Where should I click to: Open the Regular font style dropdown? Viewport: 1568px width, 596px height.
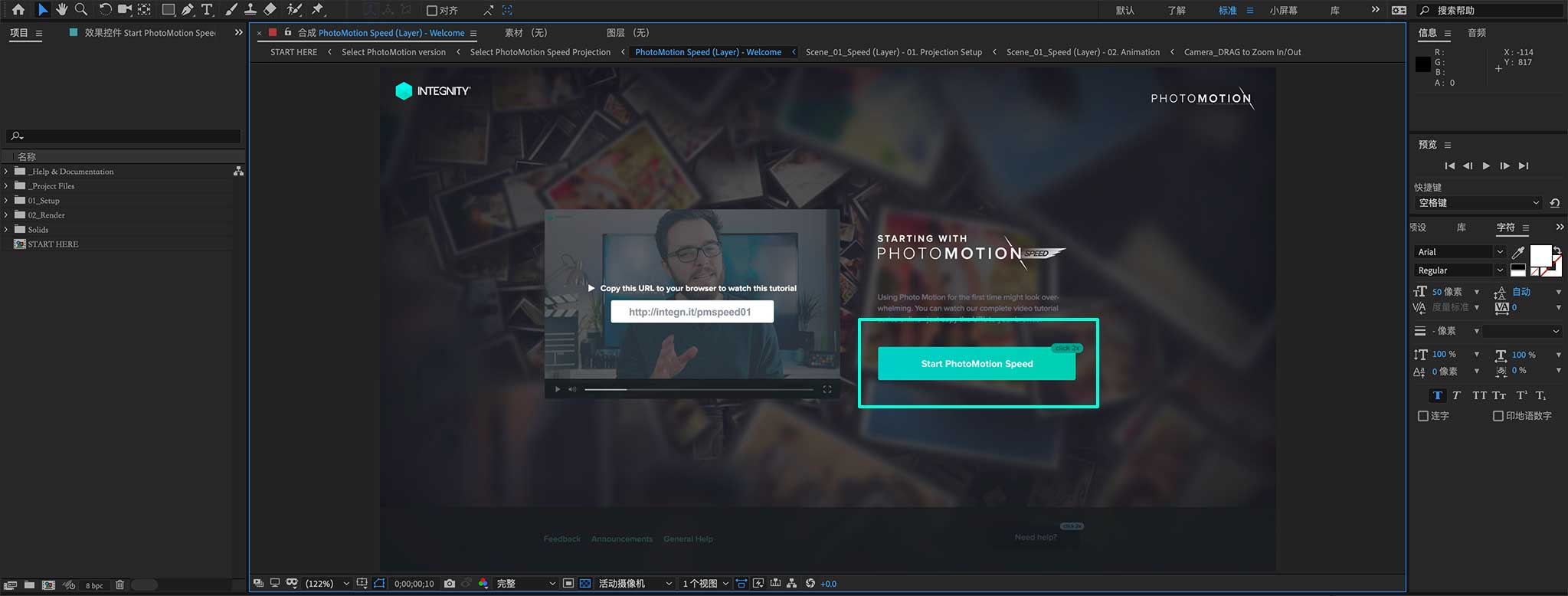[x=1459, y=270]
